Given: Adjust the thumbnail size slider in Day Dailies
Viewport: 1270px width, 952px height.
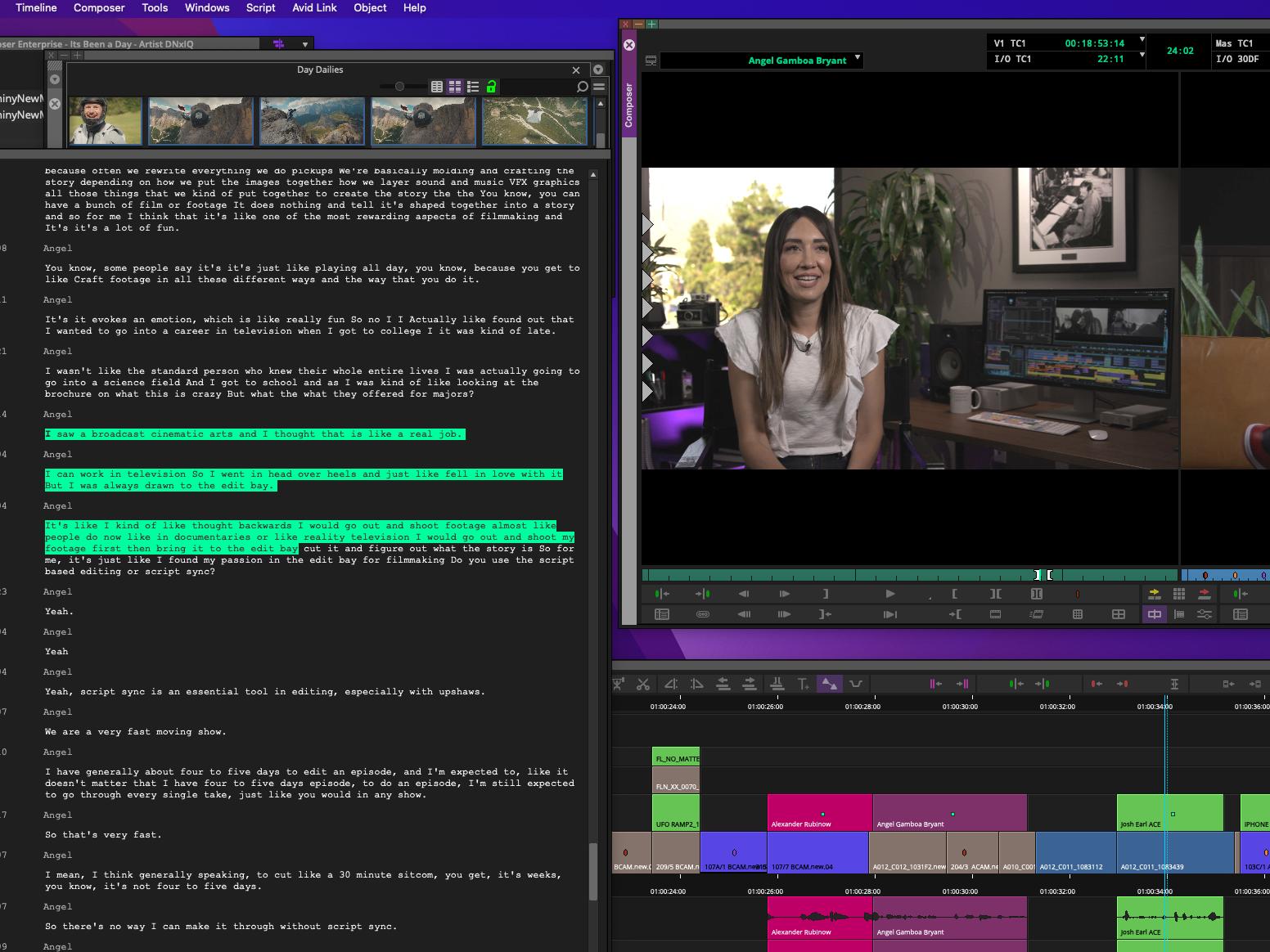Looking at the screenshot, I should coord(399,87).
